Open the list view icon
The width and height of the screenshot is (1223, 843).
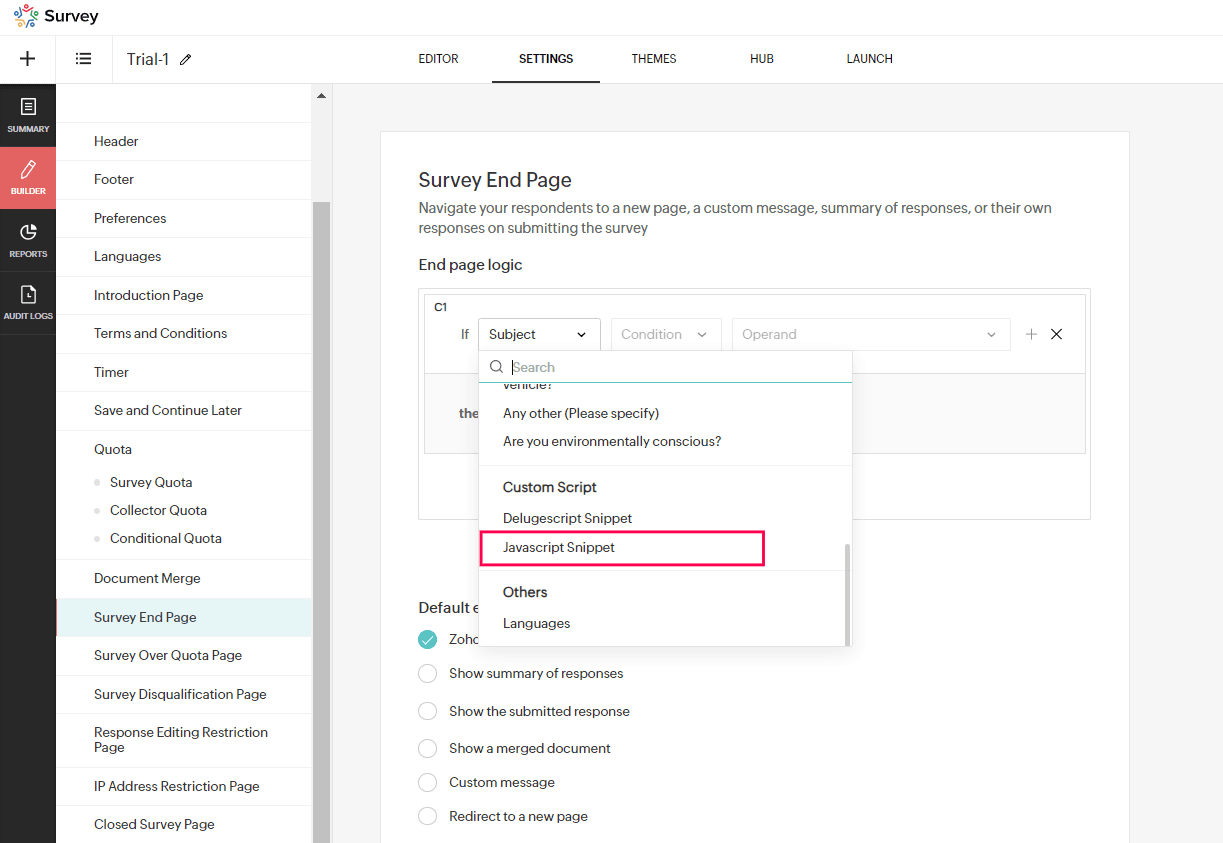point(84,59)
